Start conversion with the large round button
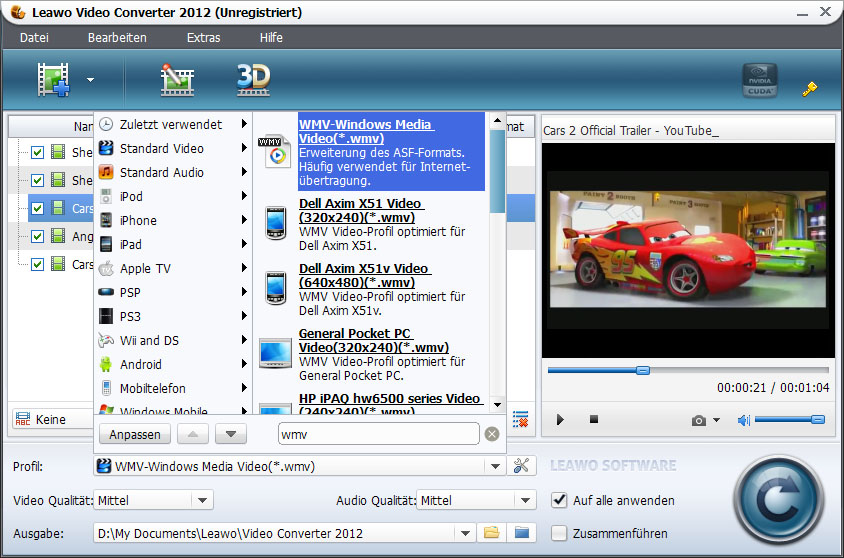844x558 pixels. (x=779, y=498)
